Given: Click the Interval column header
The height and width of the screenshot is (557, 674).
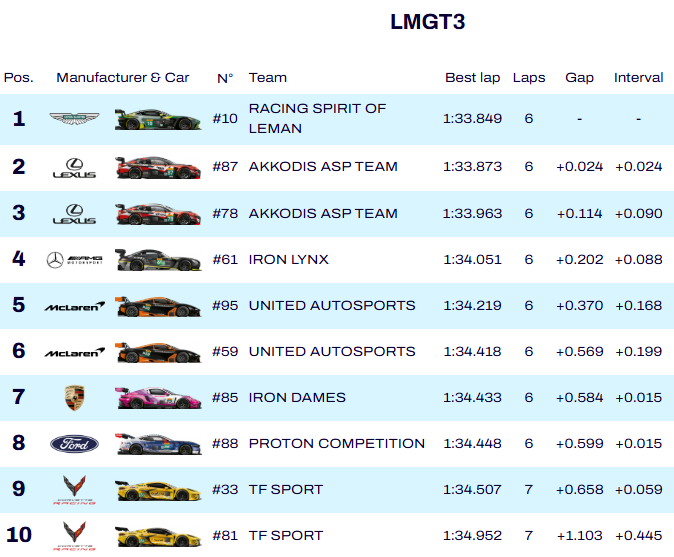Looking at the screenshot, I should (638, 77).
